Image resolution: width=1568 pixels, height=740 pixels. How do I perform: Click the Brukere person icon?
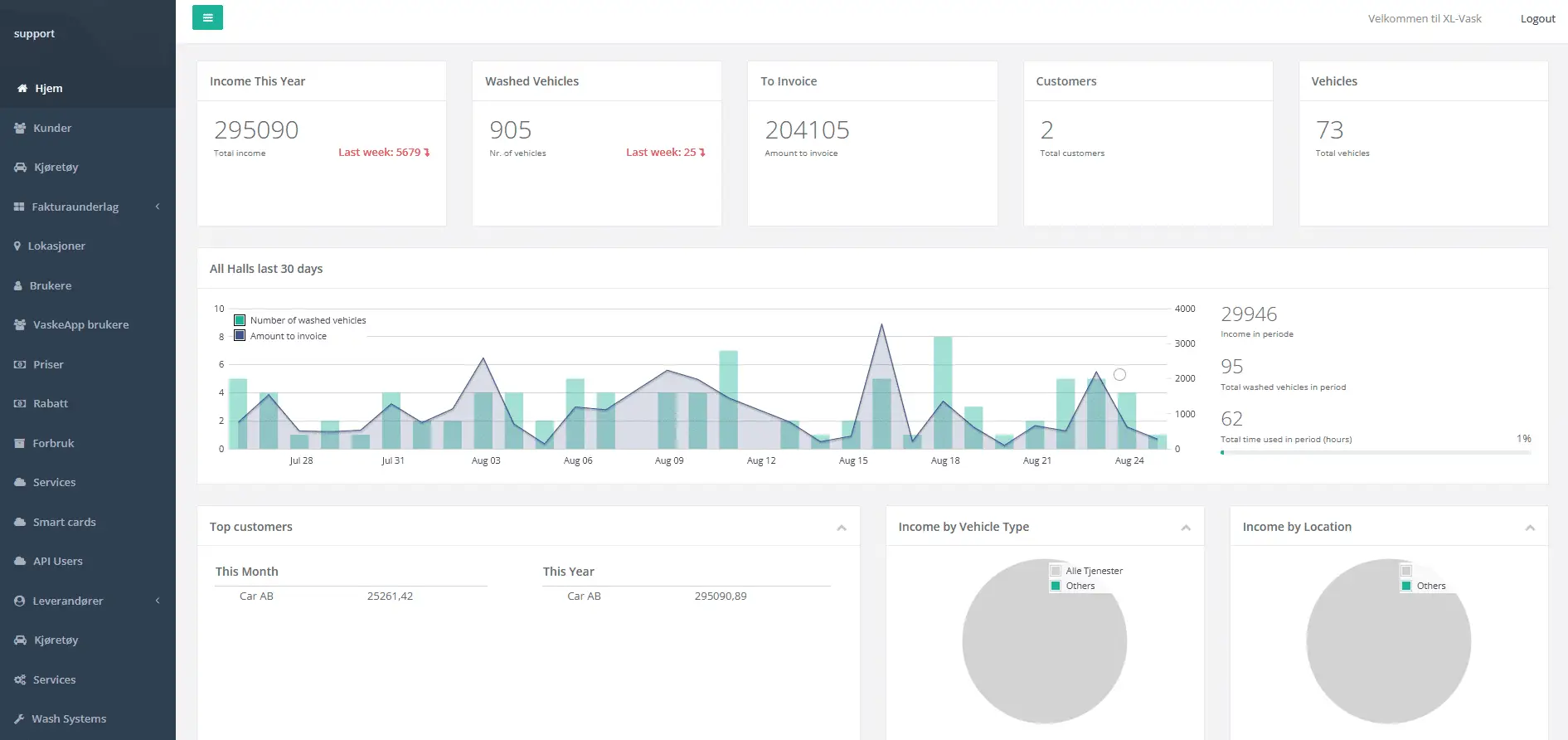[18, 285]
